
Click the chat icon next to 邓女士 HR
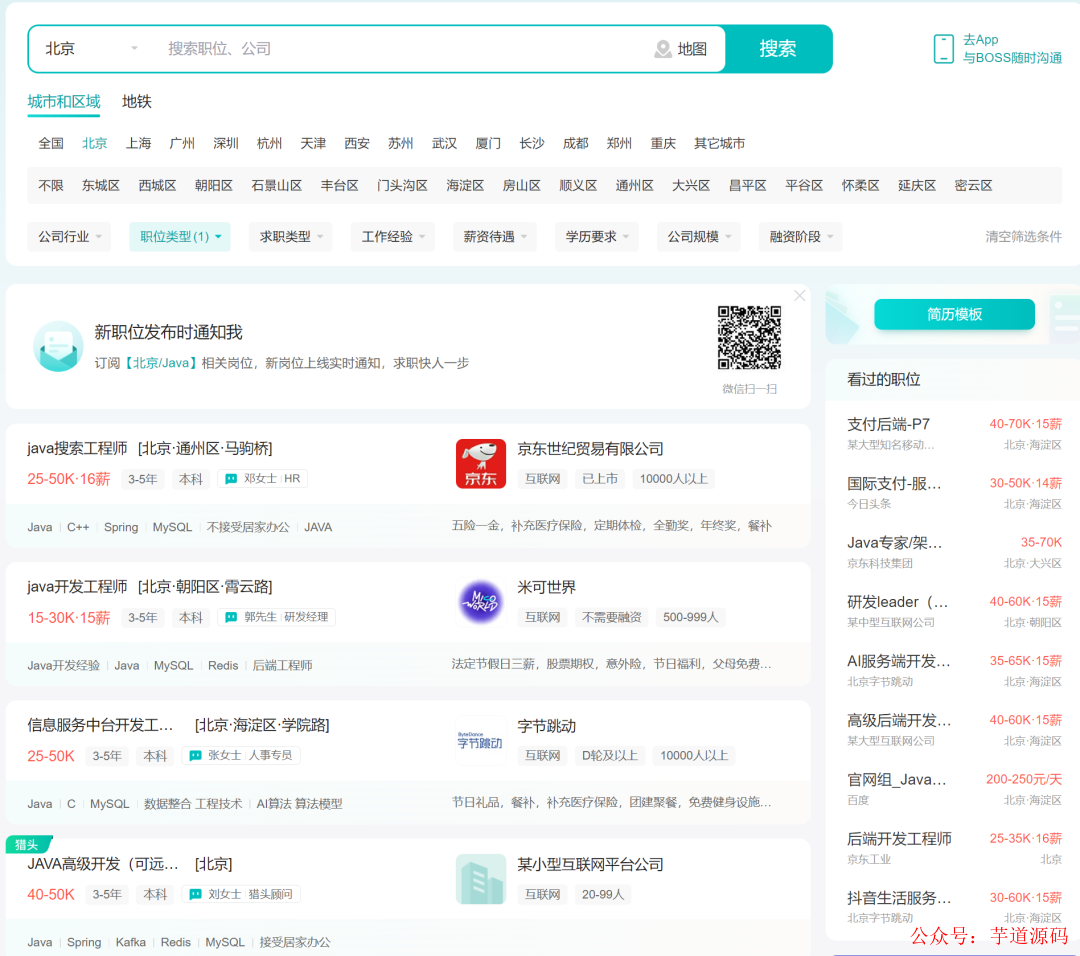point(231,479)
